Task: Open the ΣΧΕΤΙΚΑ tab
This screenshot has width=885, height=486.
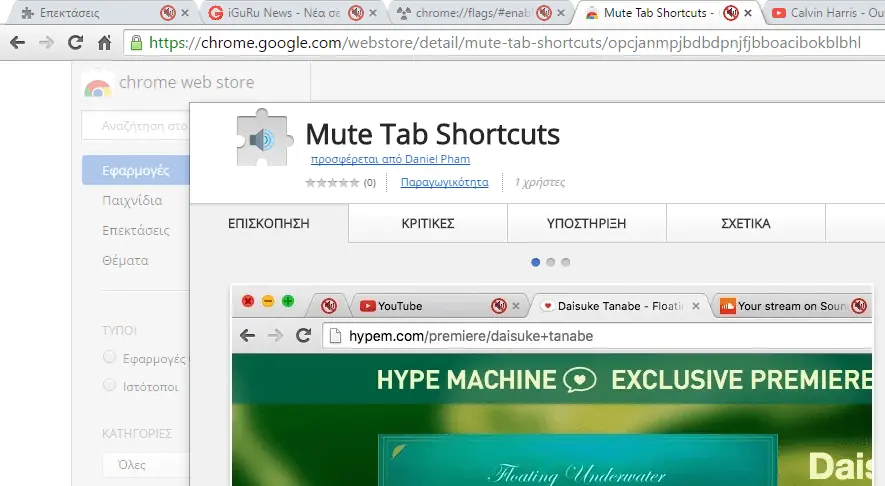Action: (746, 224)
